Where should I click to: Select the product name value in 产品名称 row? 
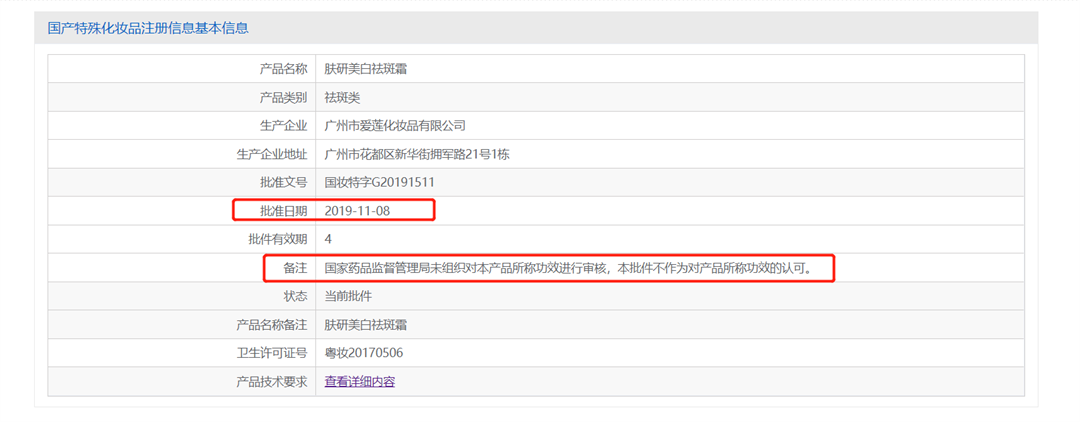(366, 69)
